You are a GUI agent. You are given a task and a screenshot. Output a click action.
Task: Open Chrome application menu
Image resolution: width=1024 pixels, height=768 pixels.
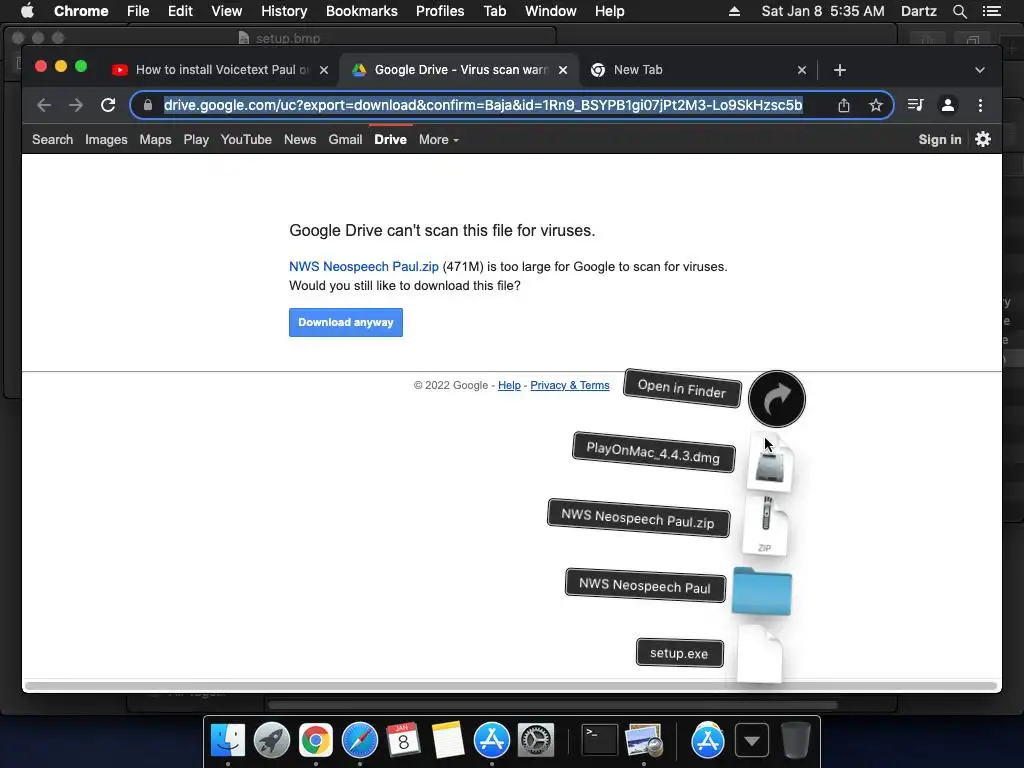[81, 11]
